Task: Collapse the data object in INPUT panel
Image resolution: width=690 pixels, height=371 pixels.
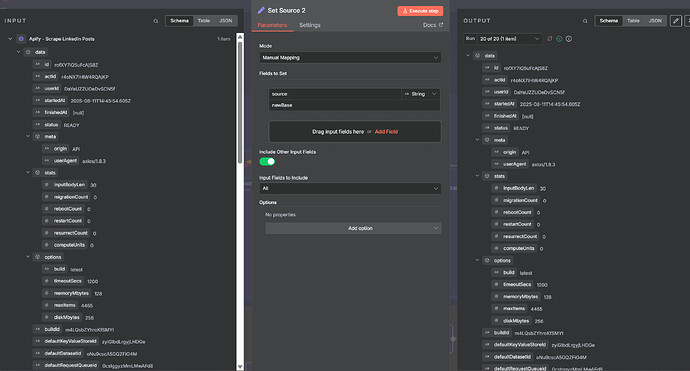Action: (x=18, y=52)
